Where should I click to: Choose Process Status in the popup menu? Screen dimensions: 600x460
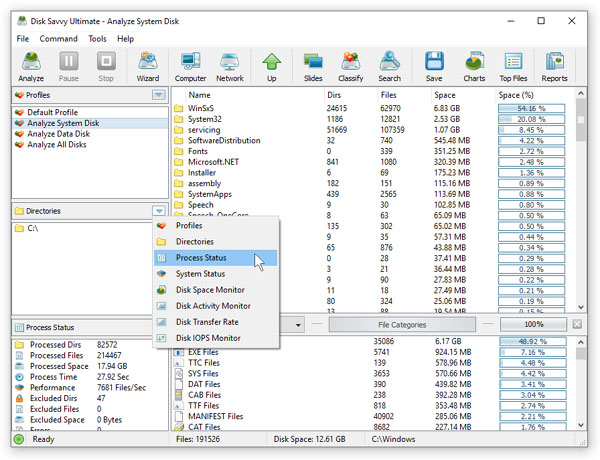click(216, 258)
